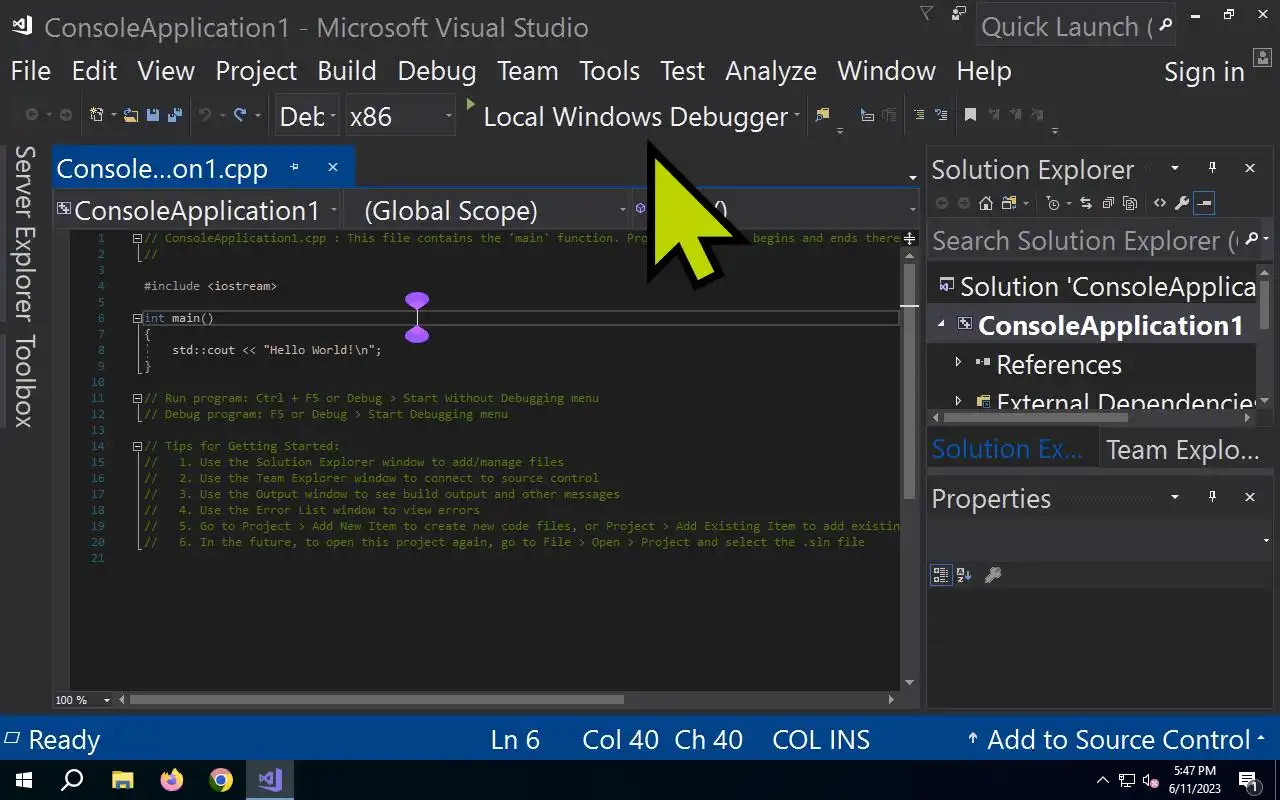1280x800 pixels.
Task: Open the Debug configuration dropdown
Action: 307,116
